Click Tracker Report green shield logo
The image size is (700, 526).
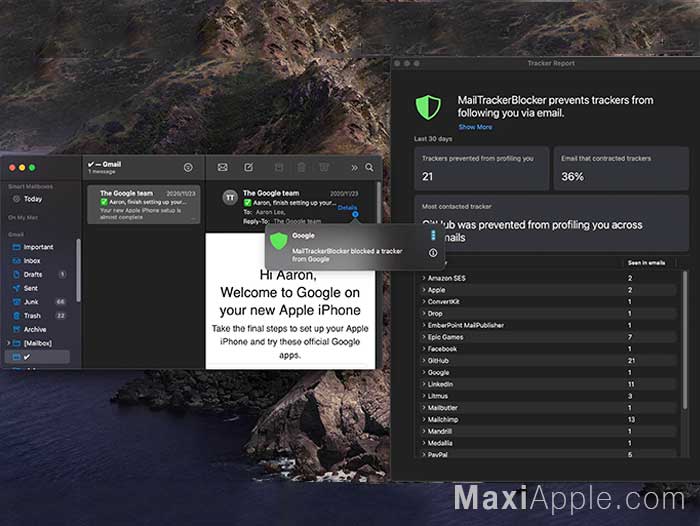click(x=428, y=107)
